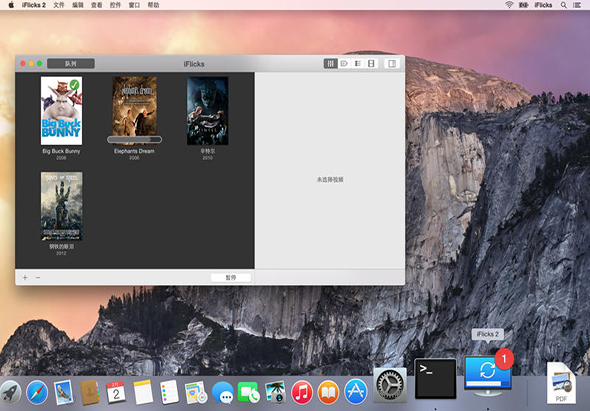
Task: Open iTunes from the Dock
Action: tap(302, 392)
